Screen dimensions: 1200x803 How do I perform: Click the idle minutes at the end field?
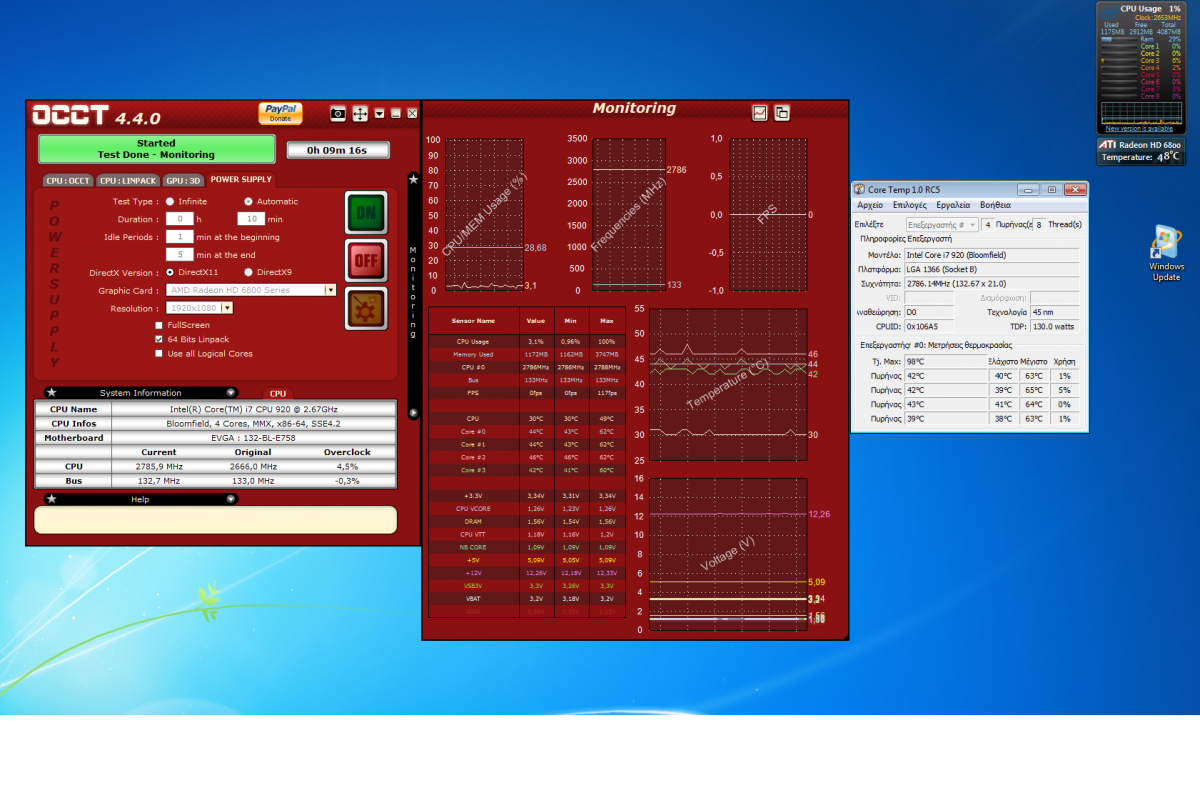[180, 255]
